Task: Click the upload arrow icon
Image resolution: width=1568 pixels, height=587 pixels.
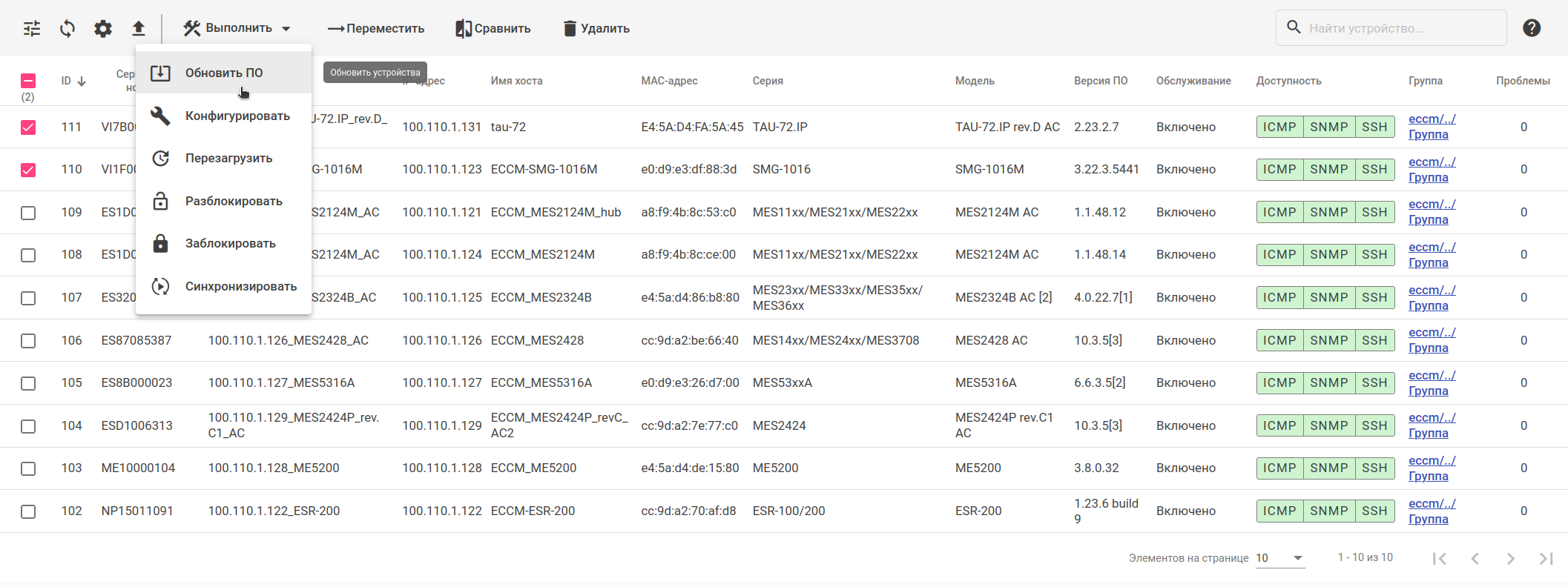Action: [x=139, y=29]
